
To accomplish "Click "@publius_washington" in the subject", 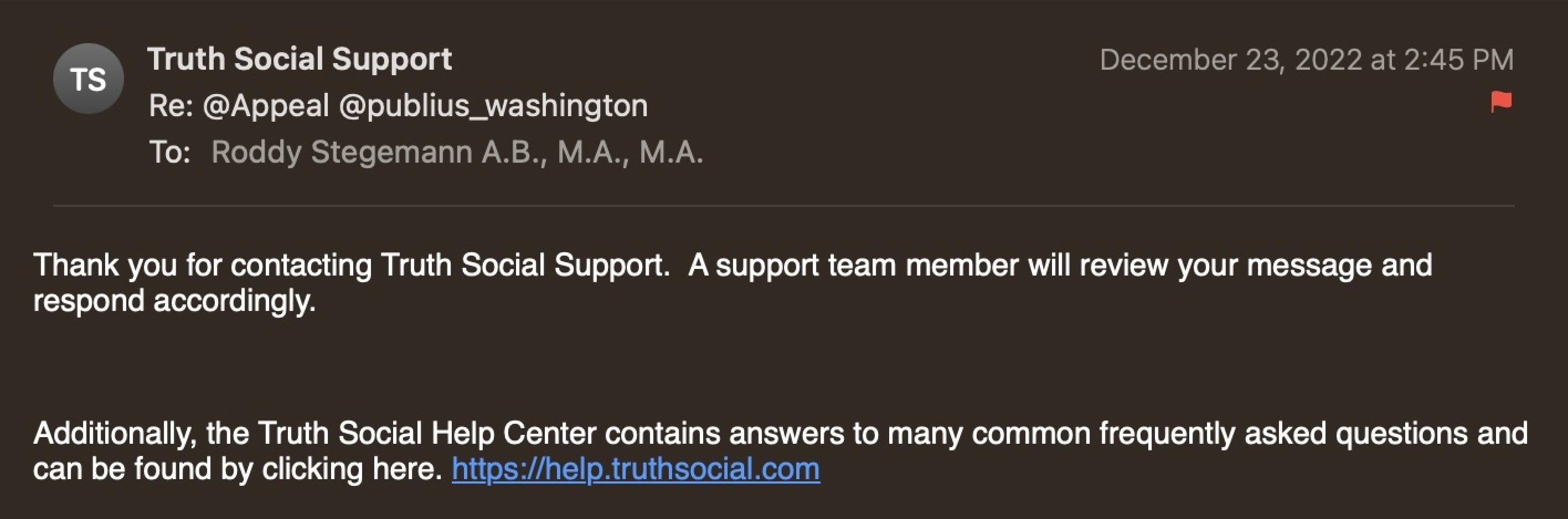I will coord(493,106).
